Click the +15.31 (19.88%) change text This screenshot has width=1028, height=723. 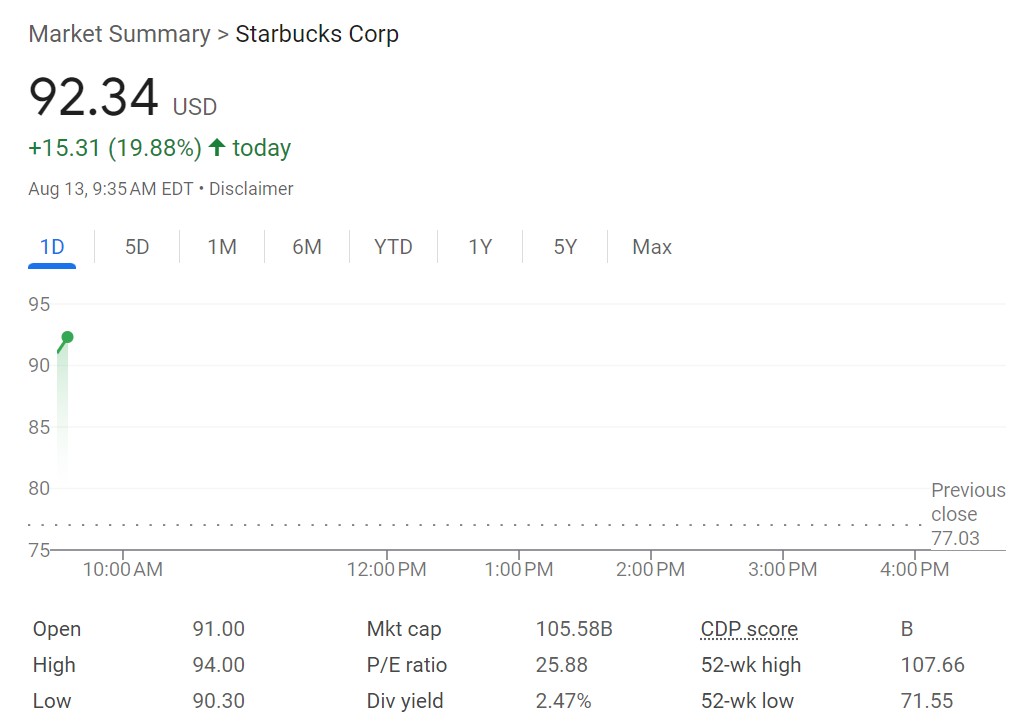tap(115, 148)
